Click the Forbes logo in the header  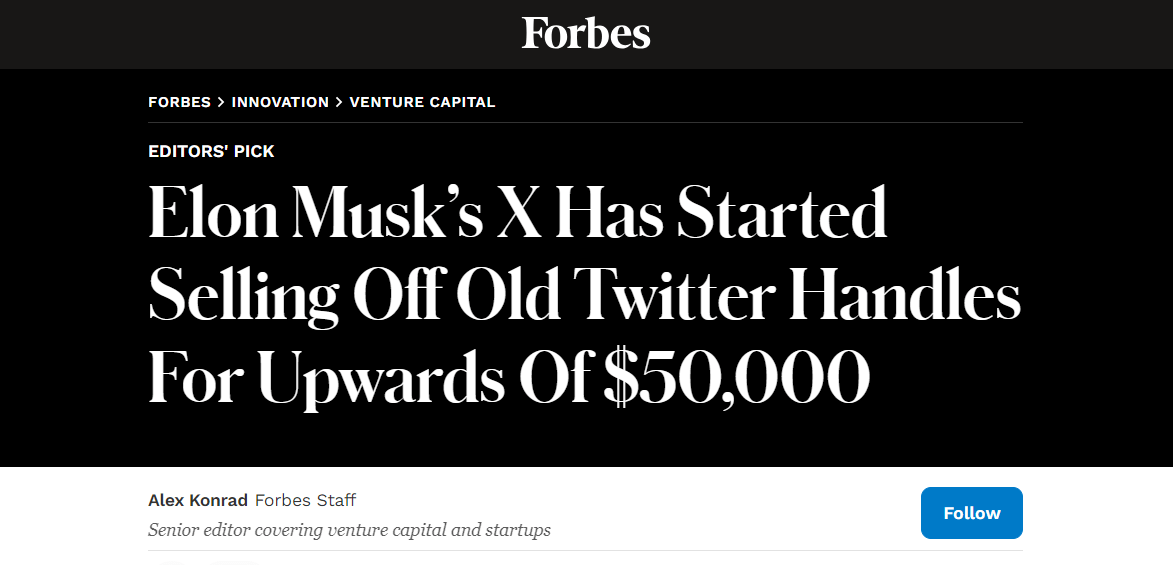point(586,34)
